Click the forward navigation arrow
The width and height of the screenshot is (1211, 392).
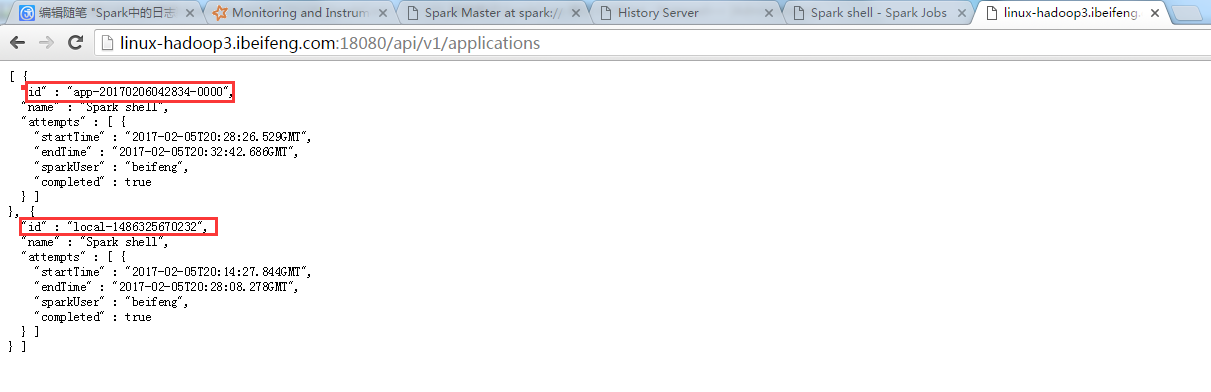(47, 44)
